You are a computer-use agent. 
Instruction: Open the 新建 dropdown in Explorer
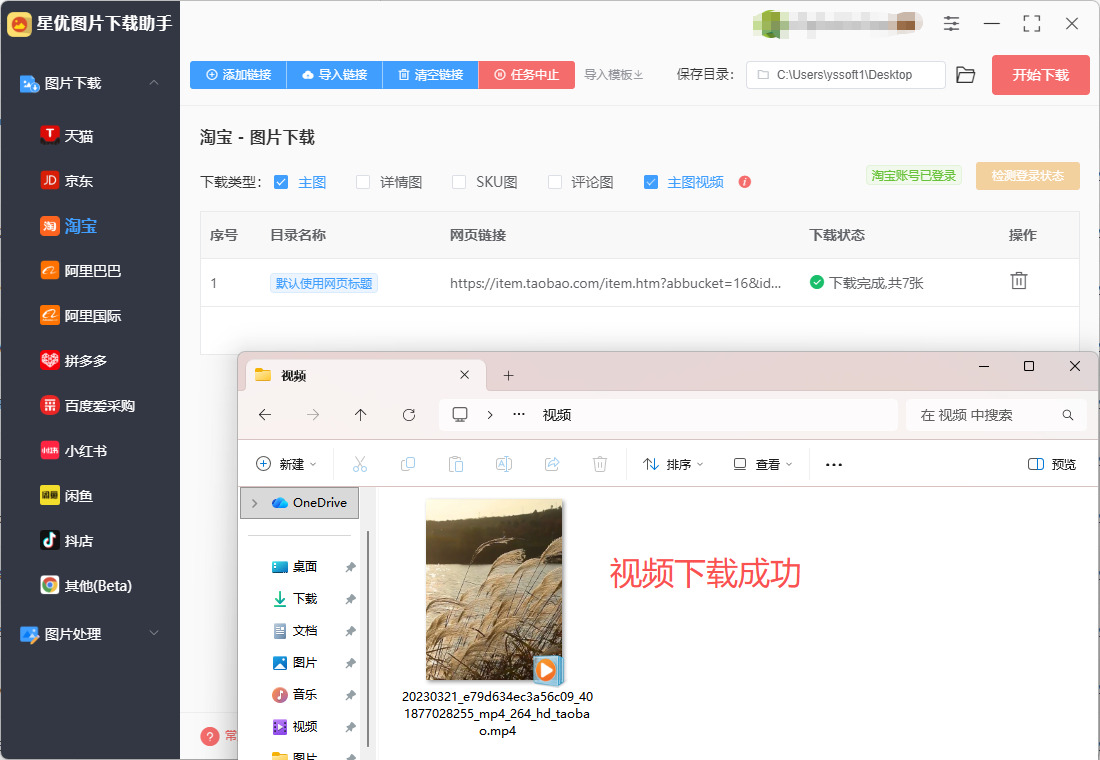pos(286,464)
